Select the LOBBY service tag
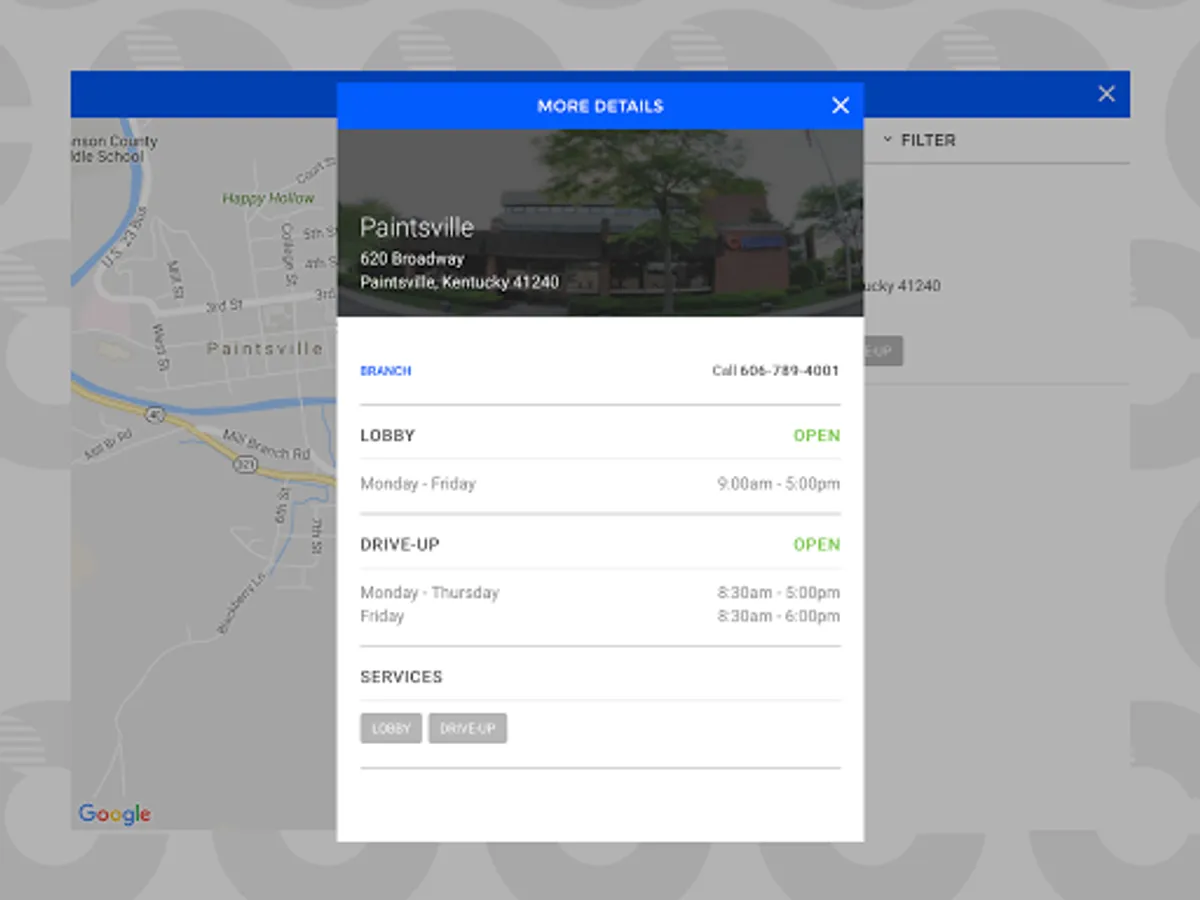 (x=391, y=728)
